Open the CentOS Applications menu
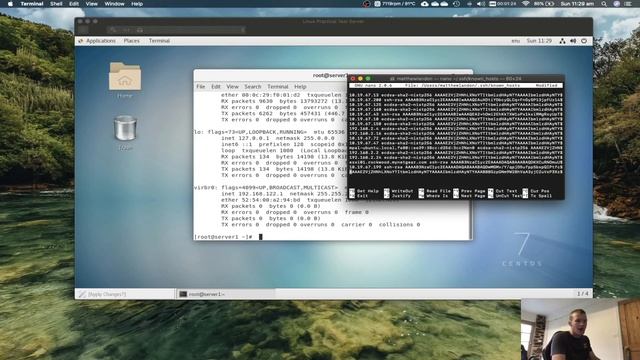 pos(100,41)
